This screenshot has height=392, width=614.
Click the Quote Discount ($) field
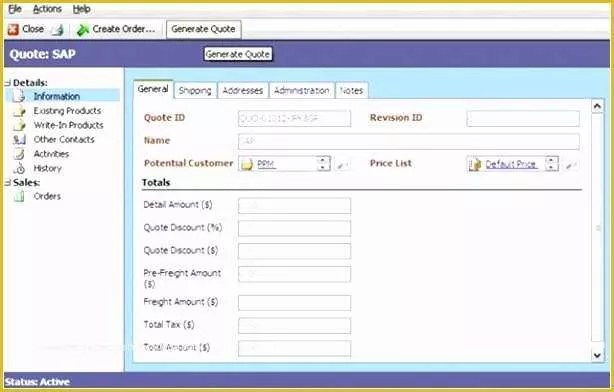click(294, 251)
